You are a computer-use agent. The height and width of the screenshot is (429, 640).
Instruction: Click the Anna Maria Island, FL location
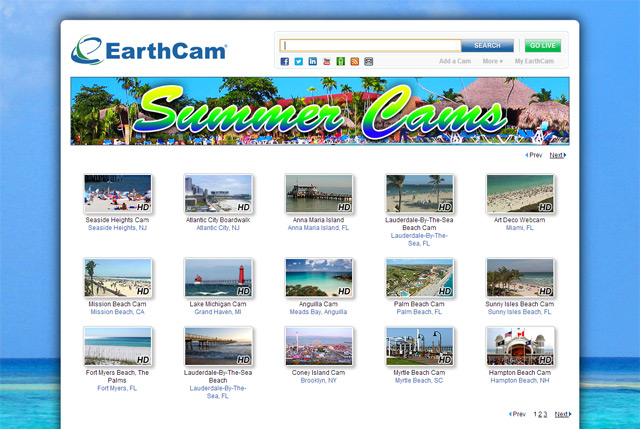tap(318, 228)
